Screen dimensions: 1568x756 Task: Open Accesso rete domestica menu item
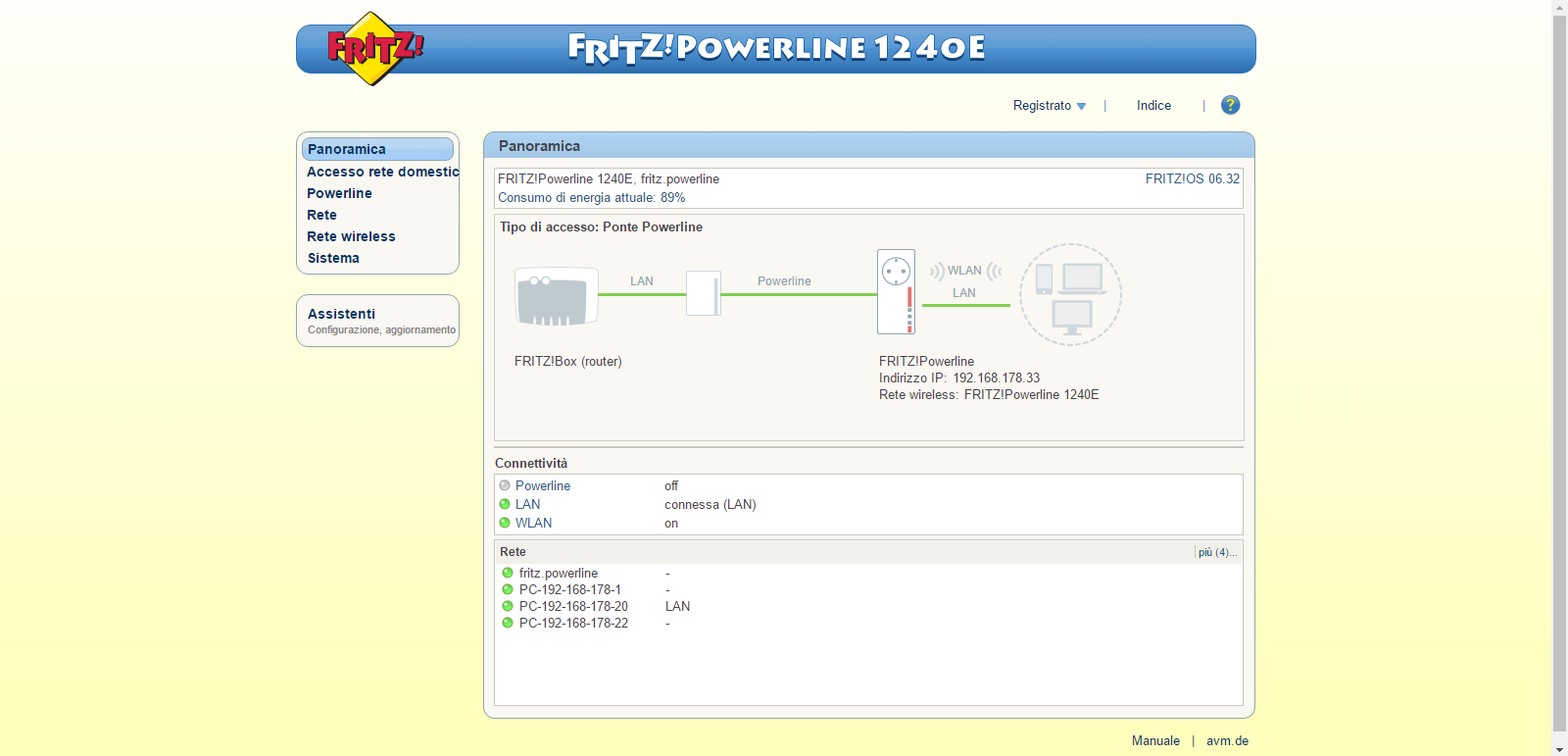(382, 172)
